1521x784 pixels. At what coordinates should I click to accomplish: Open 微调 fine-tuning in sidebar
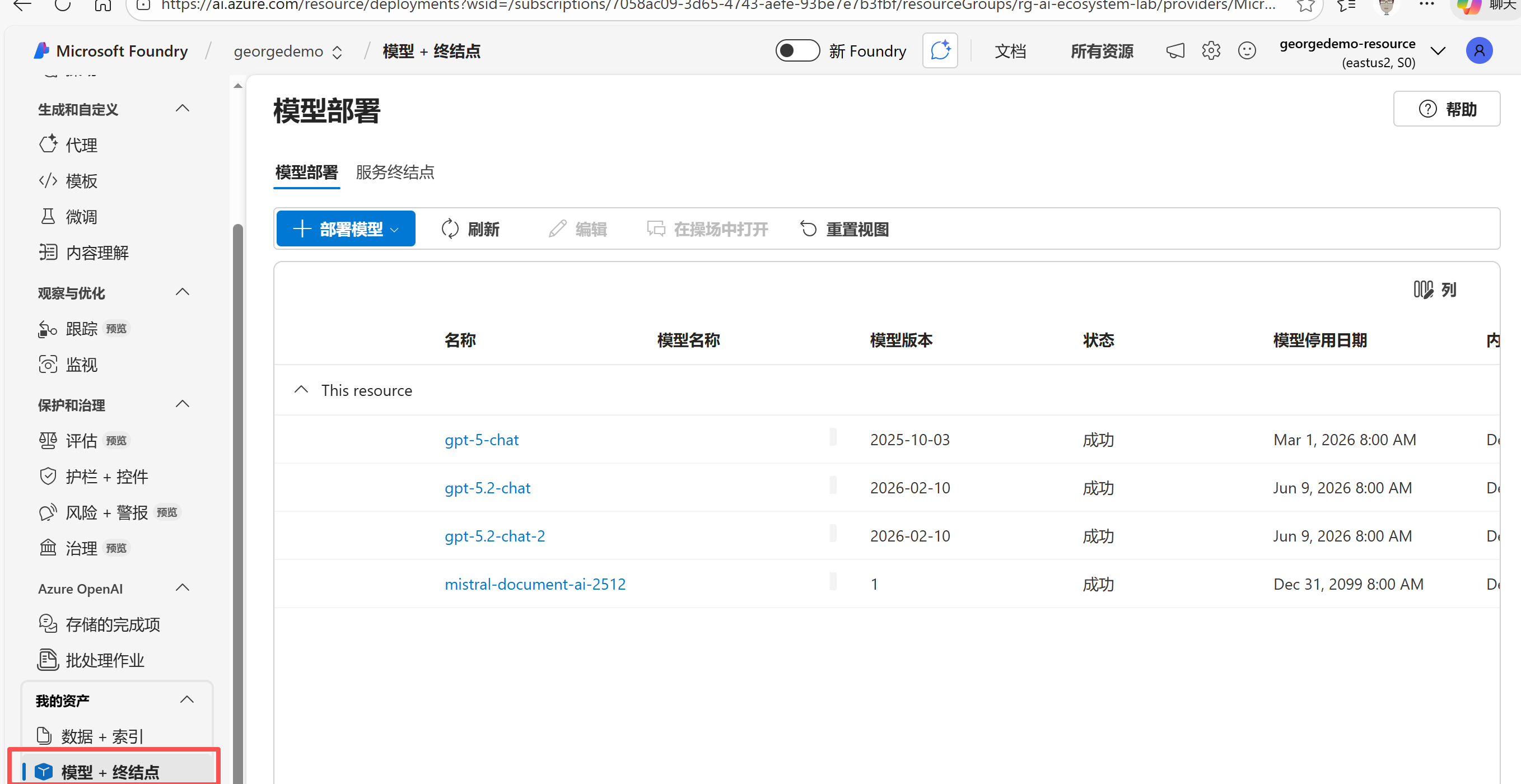click(x=81, y=217)
